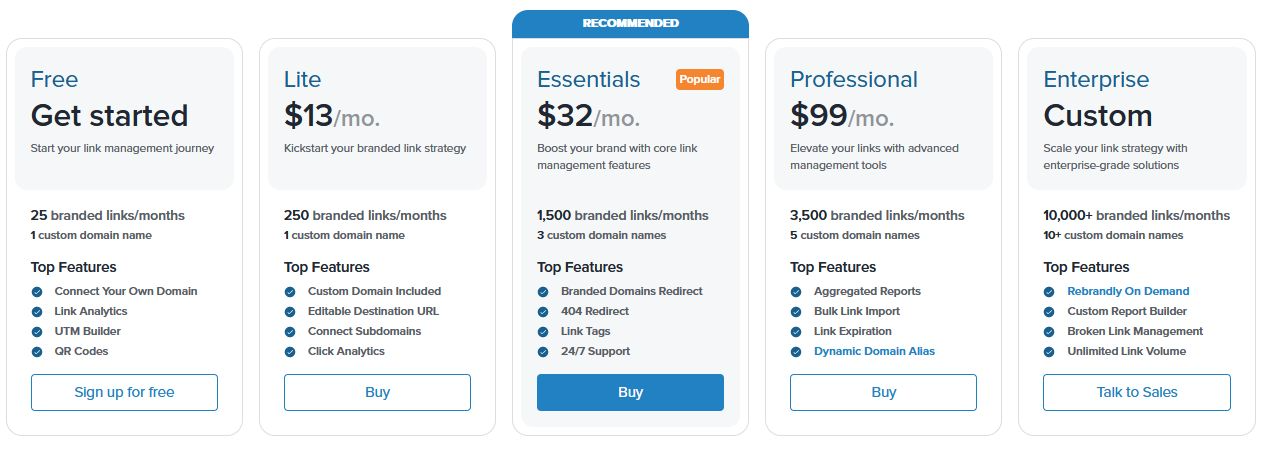
Task: Click the Sign up for free button
Action: coord(124,392)
